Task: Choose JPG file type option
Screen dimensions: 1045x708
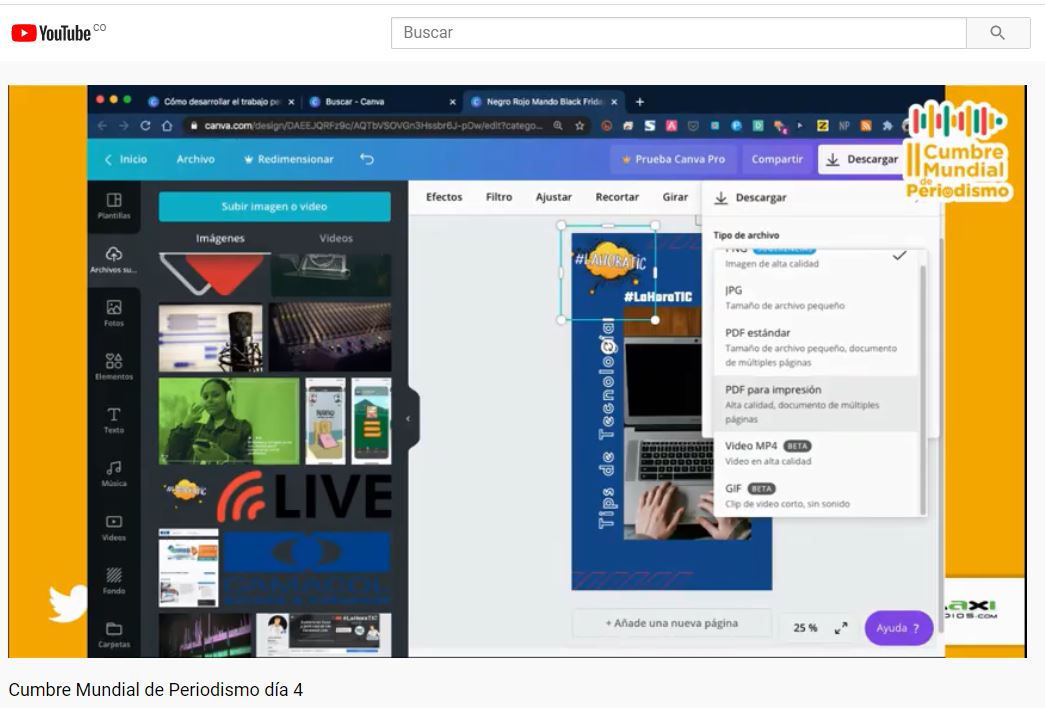Action: 816,297
